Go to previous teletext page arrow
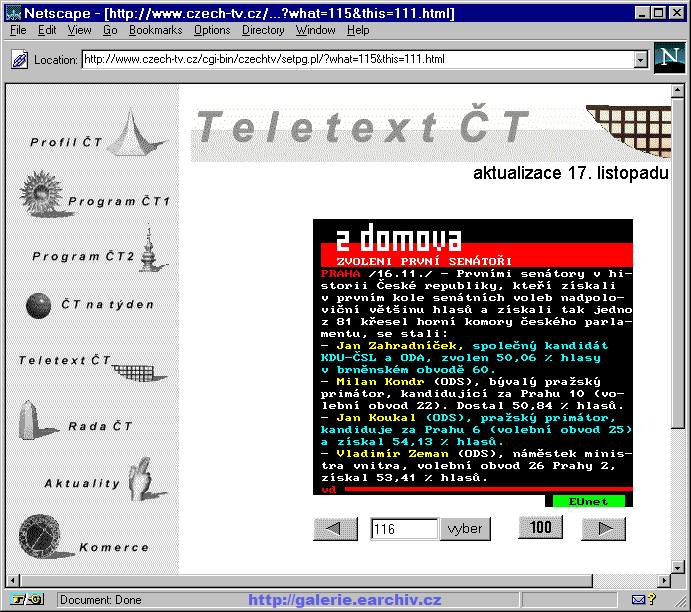This screenshot has width=691, height=612. pos(335,529)
